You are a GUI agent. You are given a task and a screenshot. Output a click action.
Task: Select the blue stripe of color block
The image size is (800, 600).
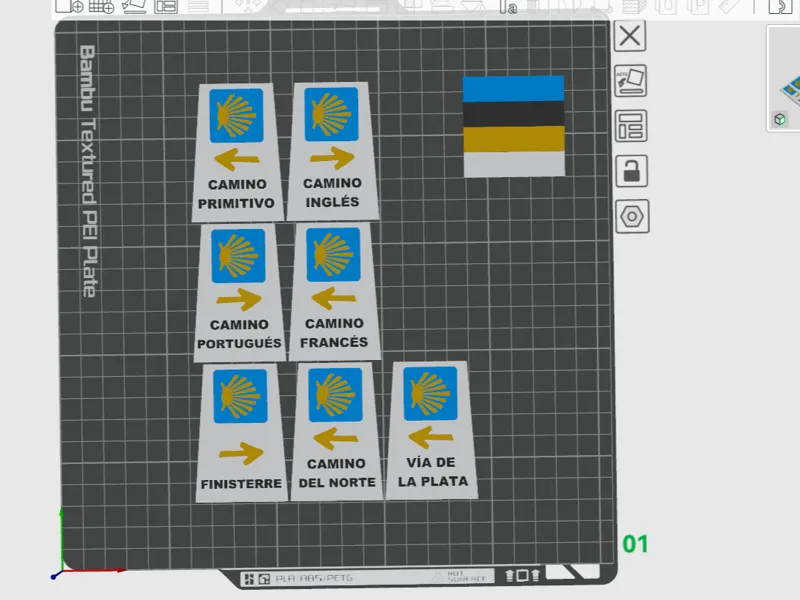click(x=513, y=89)
